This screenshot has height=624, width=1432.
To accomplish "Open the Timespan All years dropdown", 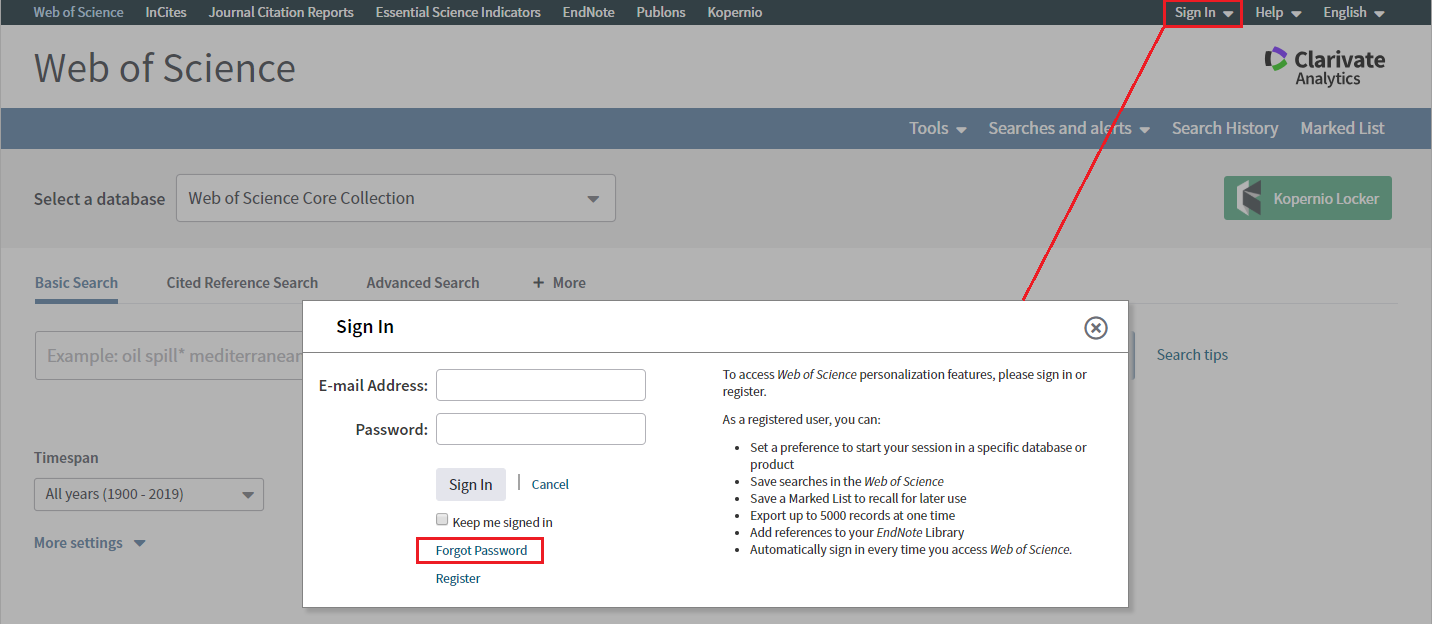I will pos(148,494).
